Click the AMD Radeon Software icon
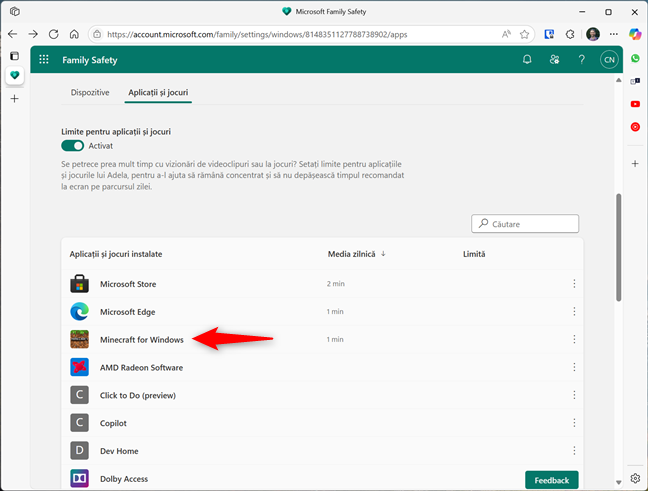This screenshot has width=648, height=491. click(x=79, y=367)
